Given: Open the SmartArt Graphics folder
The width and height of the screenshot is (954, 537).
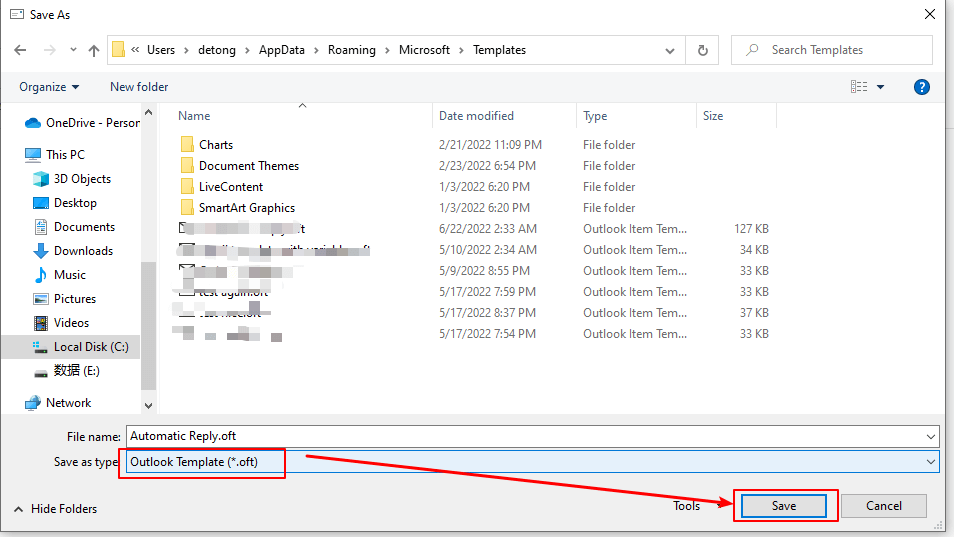Looking at the screenshot, I should tap(246, 208).
